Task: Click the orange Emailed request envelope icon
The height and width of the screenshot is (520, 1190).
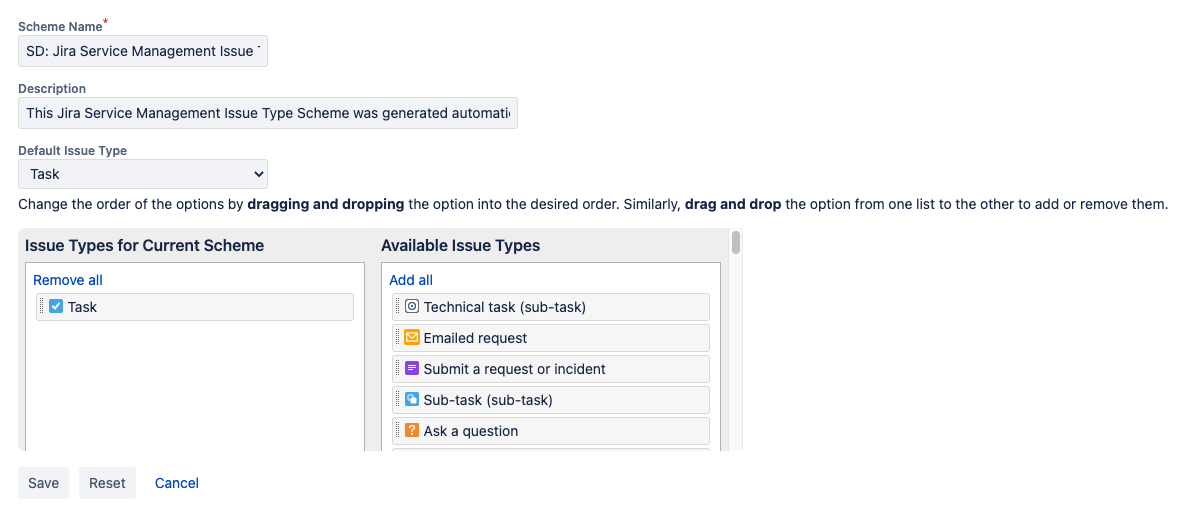Action: (411, 338)
